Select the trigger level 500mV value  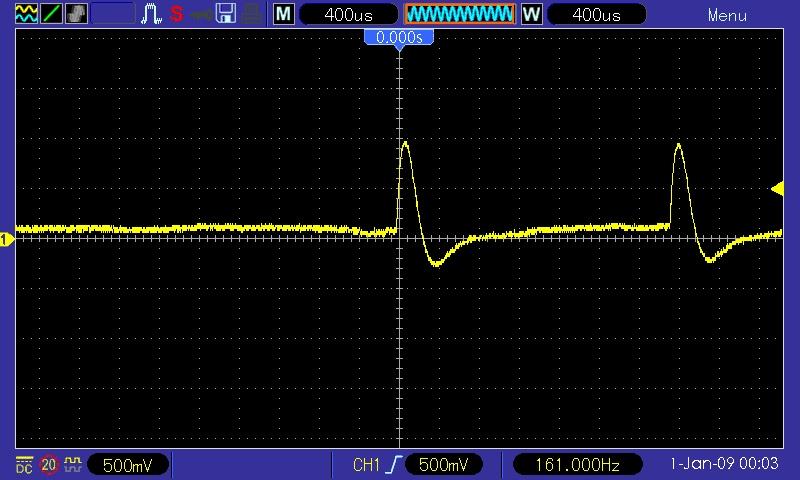coord(443,465)
